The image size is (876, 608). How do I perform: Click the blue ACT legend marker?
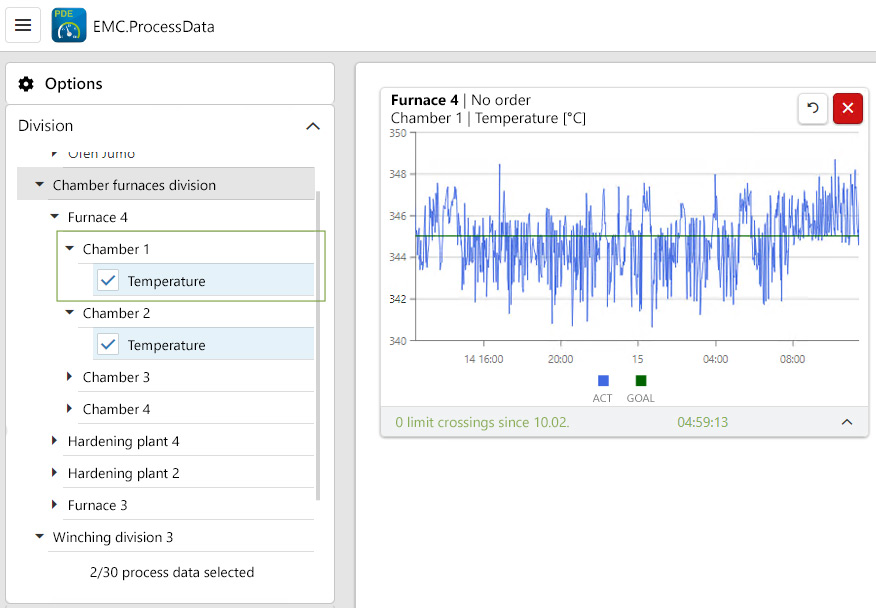coord(603,381)
